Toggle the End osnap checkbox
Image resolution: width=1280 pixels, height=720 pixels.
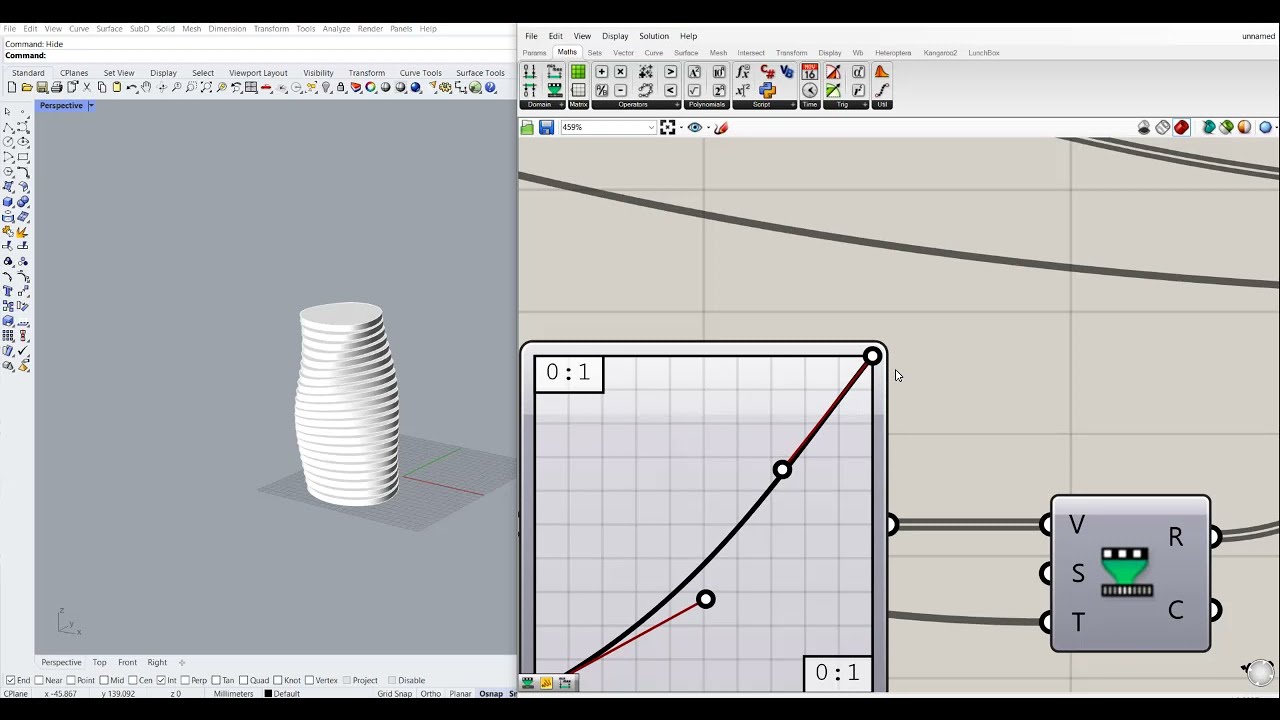(x=10, y=680)
